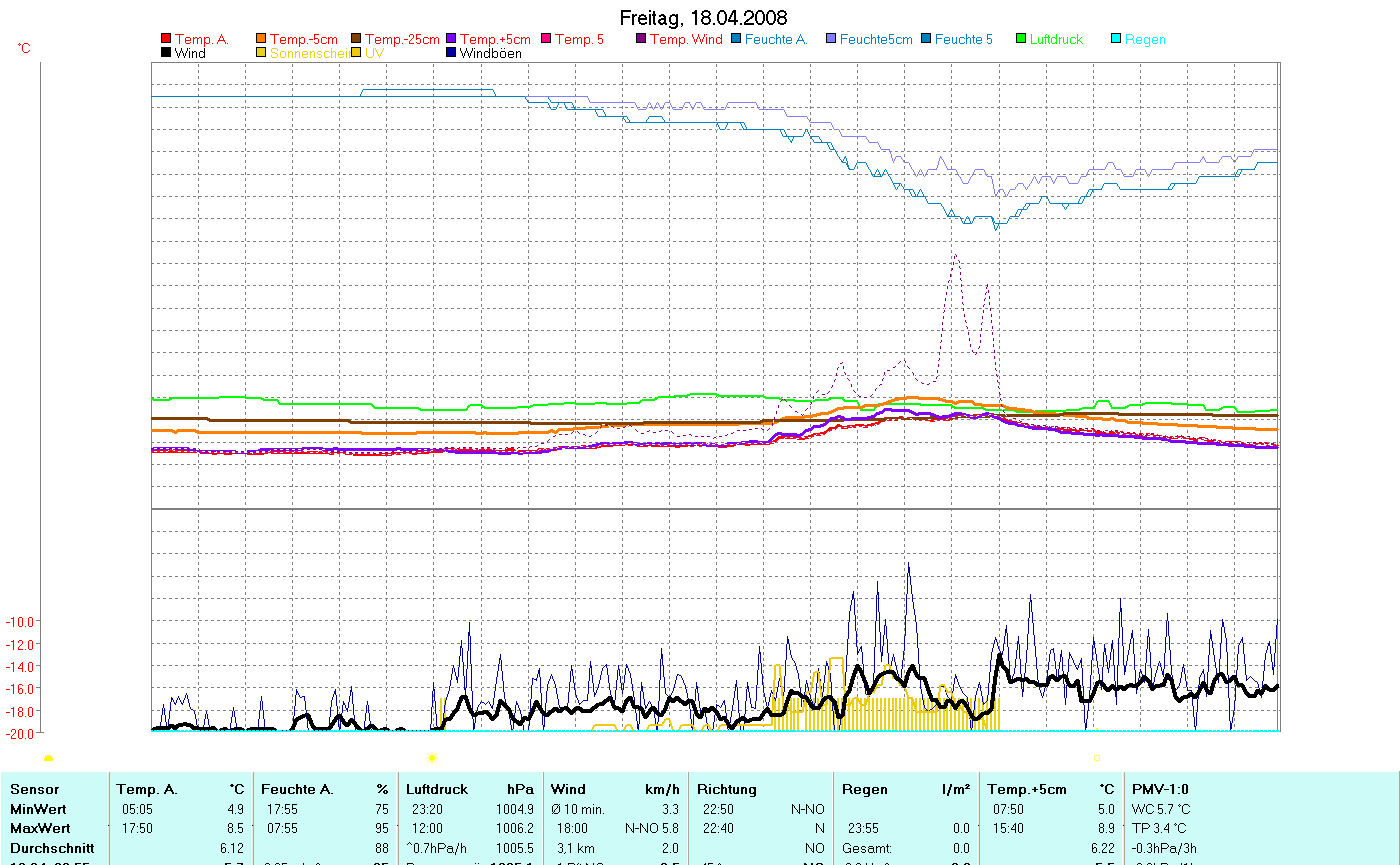Click the Richtung column header in table
1400x865 pixels.
pos(727,789)
